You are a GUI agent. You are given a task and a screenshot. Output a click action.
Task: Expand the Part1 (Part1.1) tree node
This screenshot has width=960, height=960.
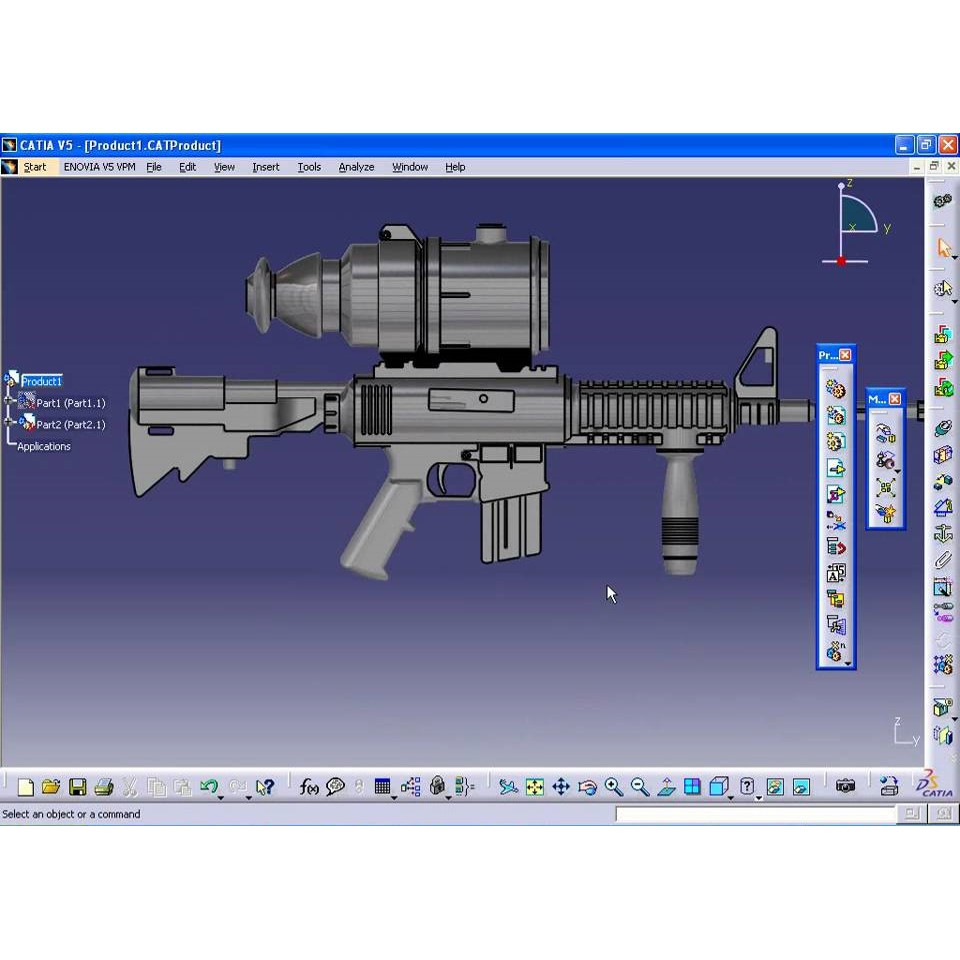tap(9, 402)
